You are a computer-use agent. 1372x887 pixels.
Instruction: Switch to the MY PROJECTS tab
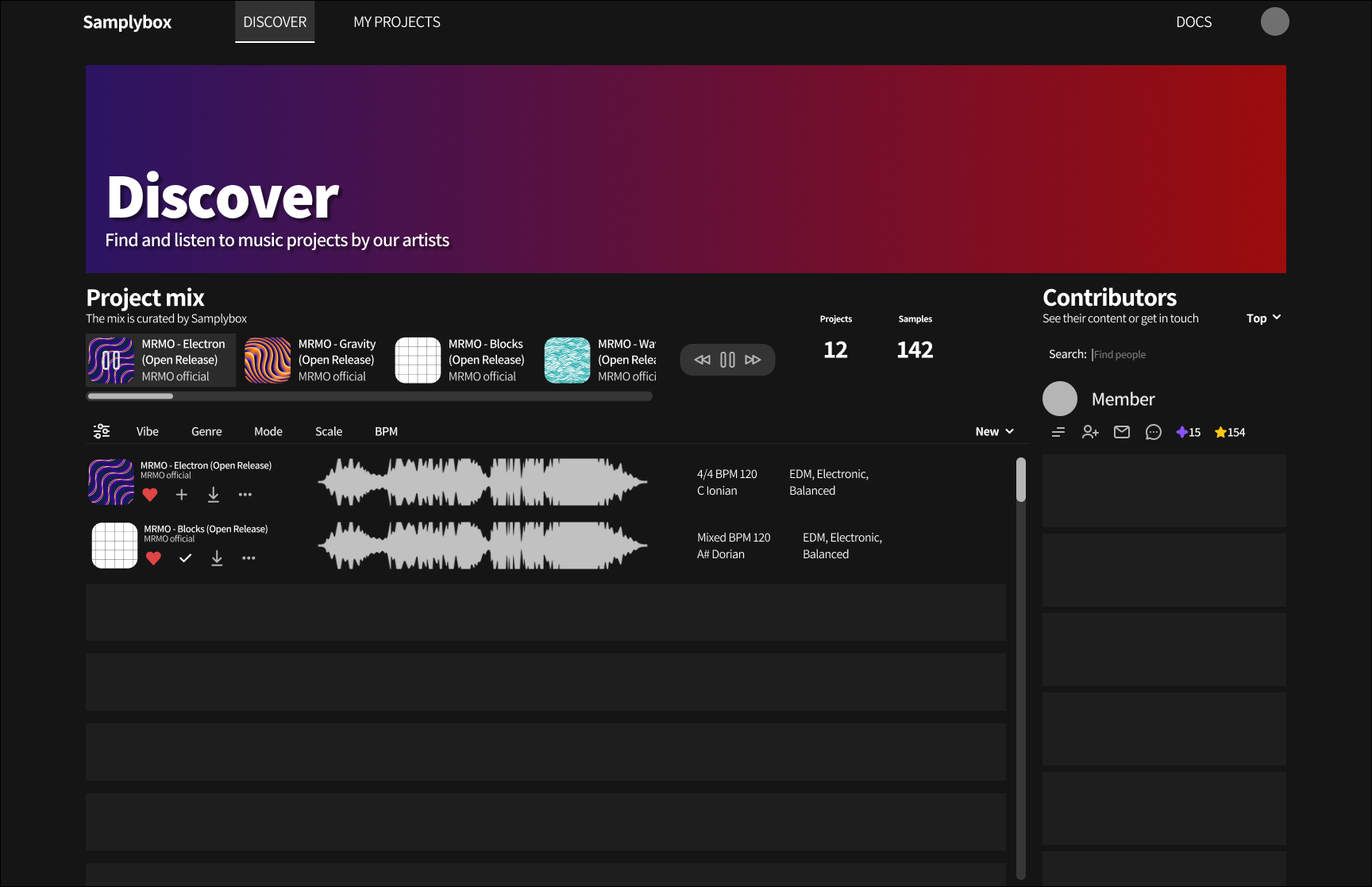pos(397,21)
